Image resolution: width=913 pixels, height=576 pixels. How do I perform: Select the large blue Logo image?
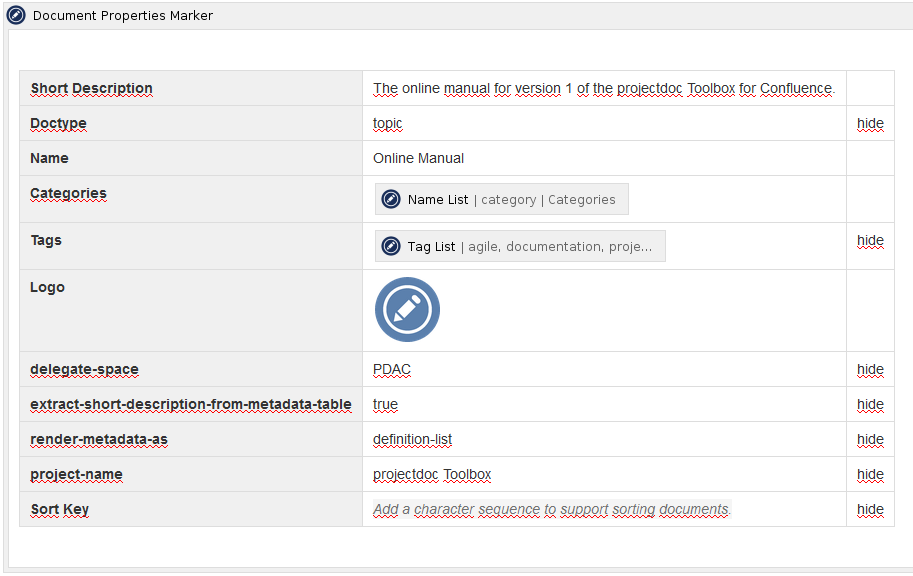(x=407, y=310)
